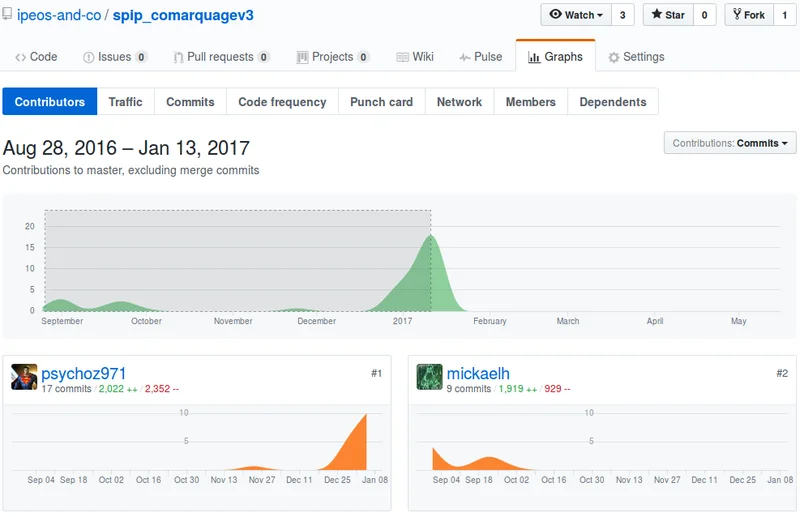Viewport: 800px width, 517px height.
Task: Open repository Settings
Action: [x=636, y=57]
